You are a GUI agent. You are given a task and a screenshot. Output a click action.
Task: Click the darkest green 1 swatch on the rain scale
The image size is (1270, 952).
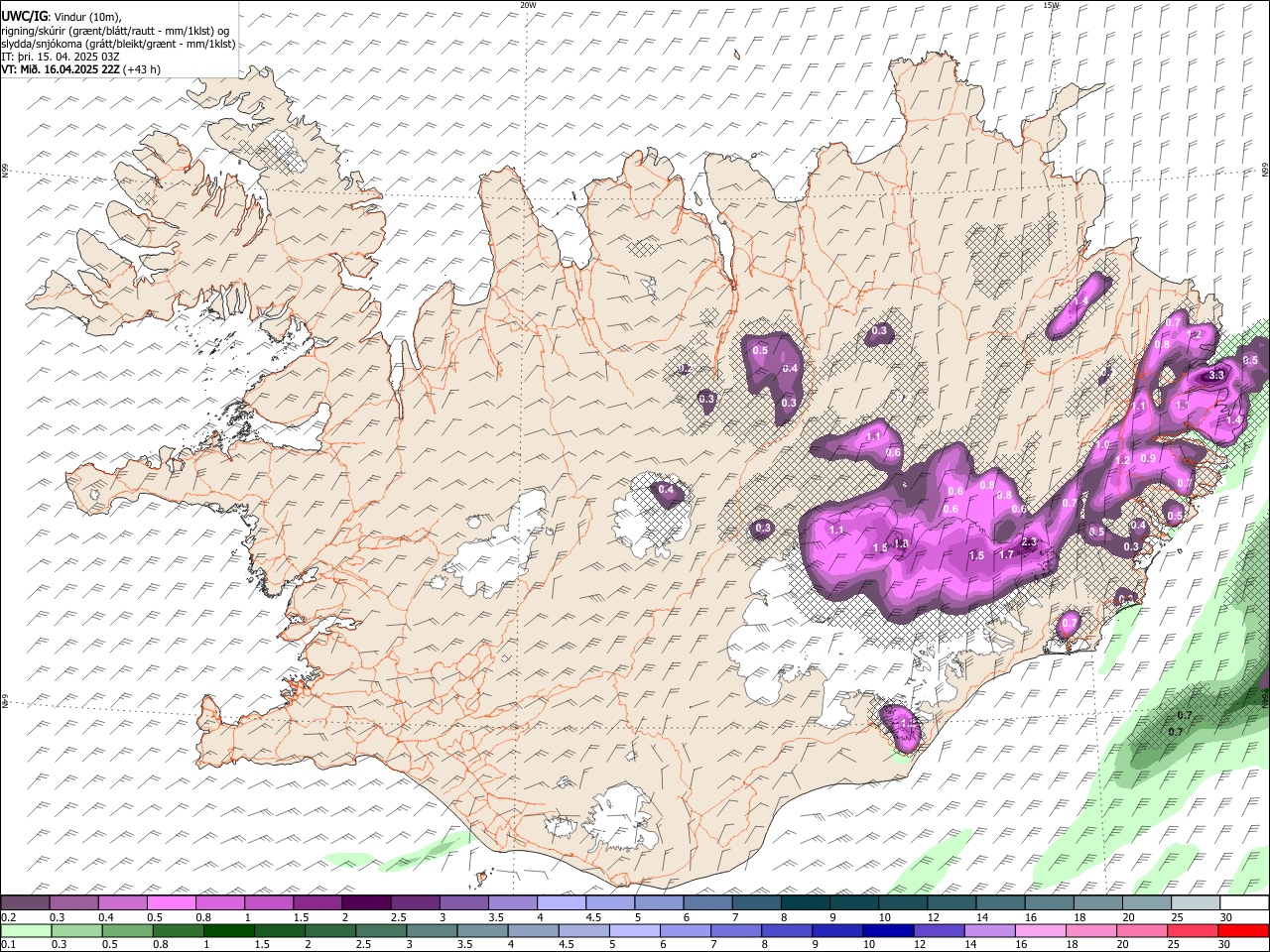pyautogui.click(x=229, y=930)
